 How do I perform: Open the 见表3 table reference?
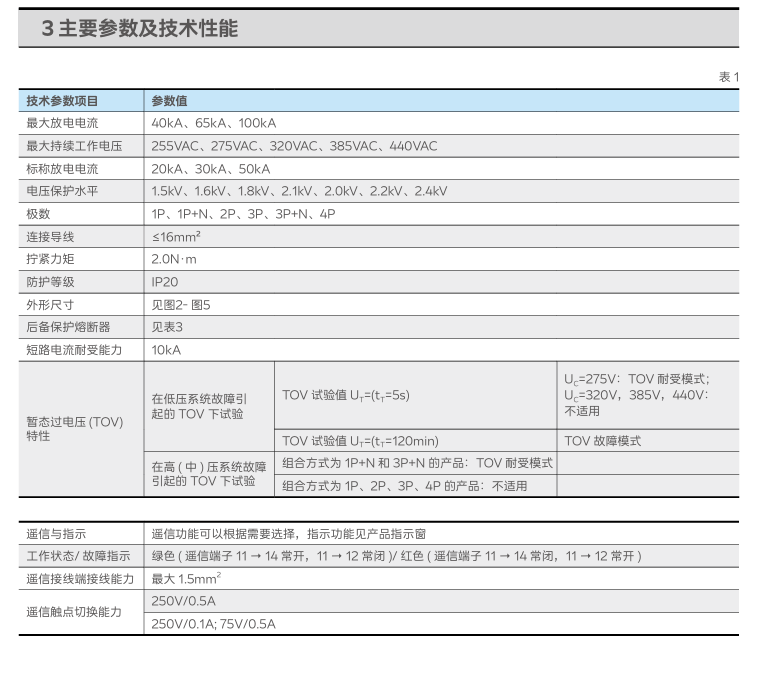click(x=167, y=327)
